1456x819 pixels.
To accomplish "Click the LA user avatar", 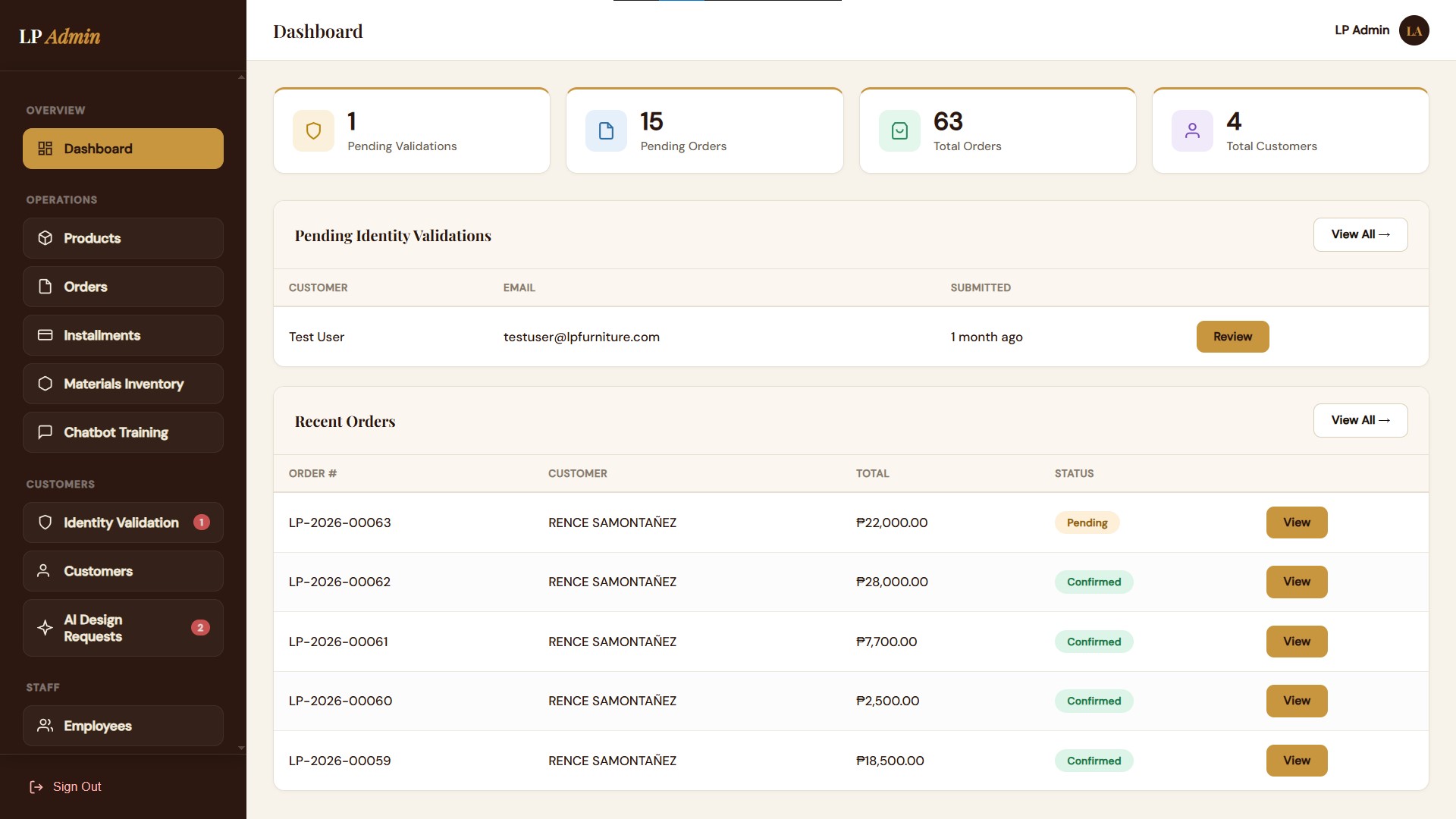I will coord(1414,30).
